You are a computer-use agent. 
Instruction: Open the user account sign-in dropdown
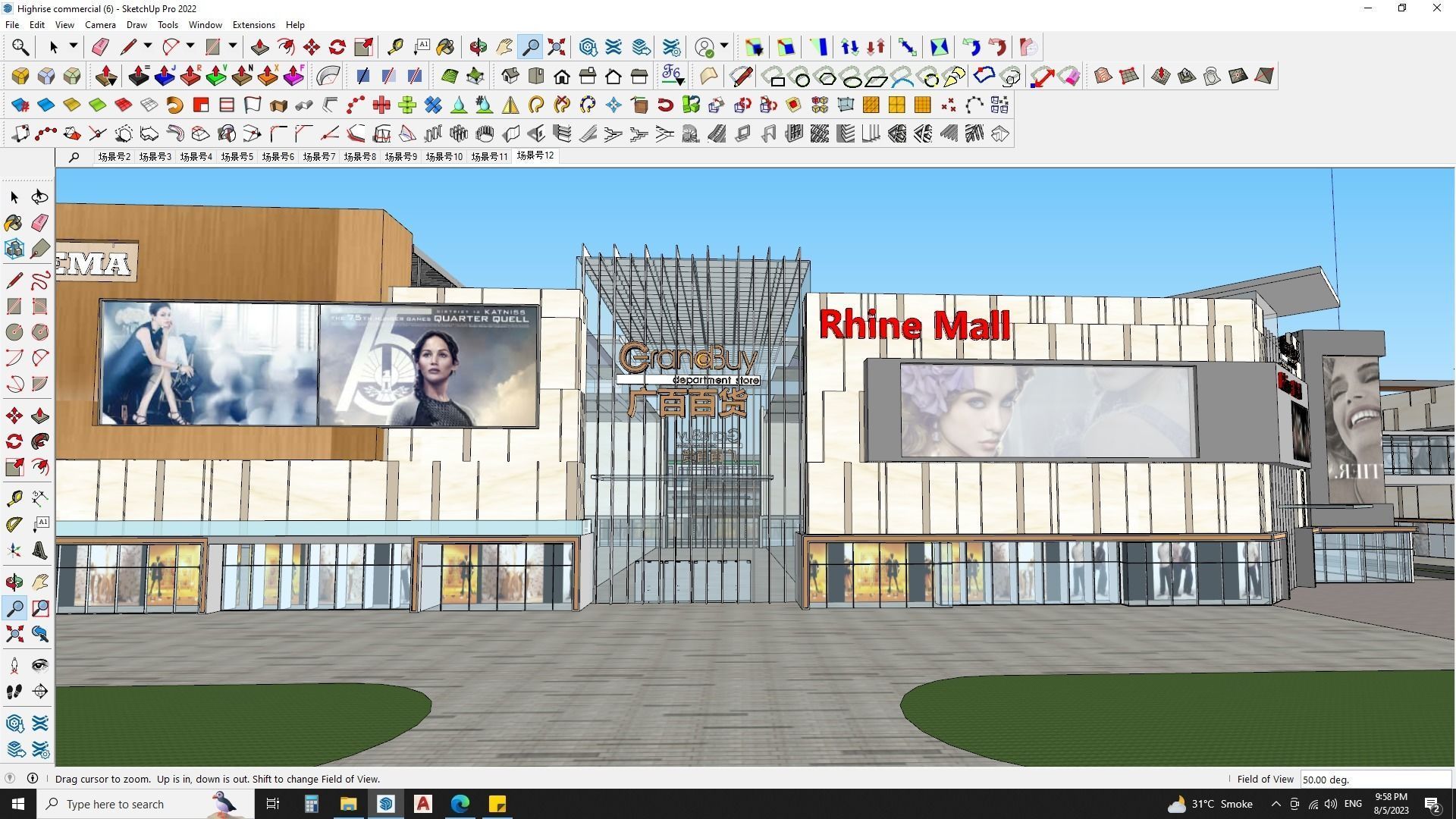point(724,47)
